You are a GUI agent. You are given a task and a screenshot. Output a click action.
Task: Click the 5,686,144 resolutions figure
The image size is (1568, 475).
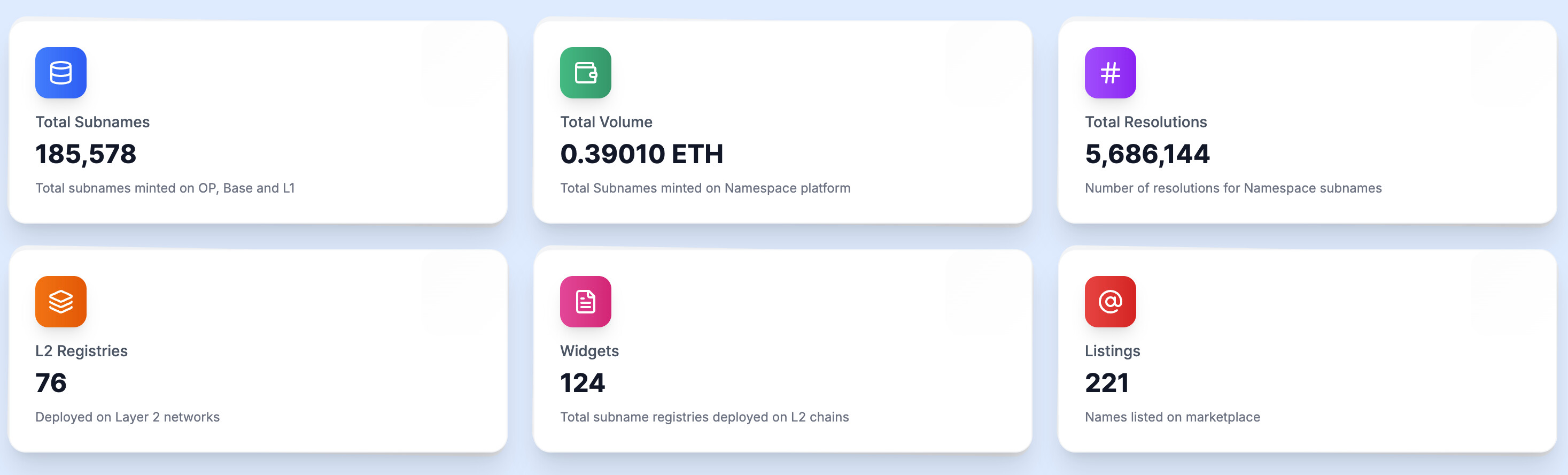click(x=1147, y=154)
